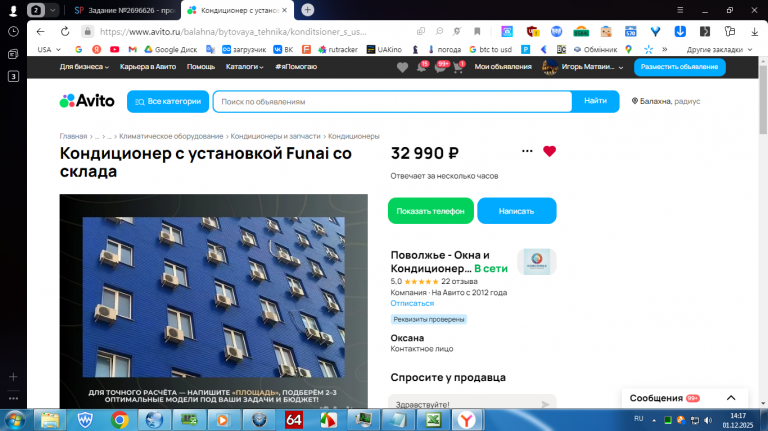Image resolution: width=768 pixels, height=431 pixels.
Task: Open Chrome from the taskbar
Action: 120,420
